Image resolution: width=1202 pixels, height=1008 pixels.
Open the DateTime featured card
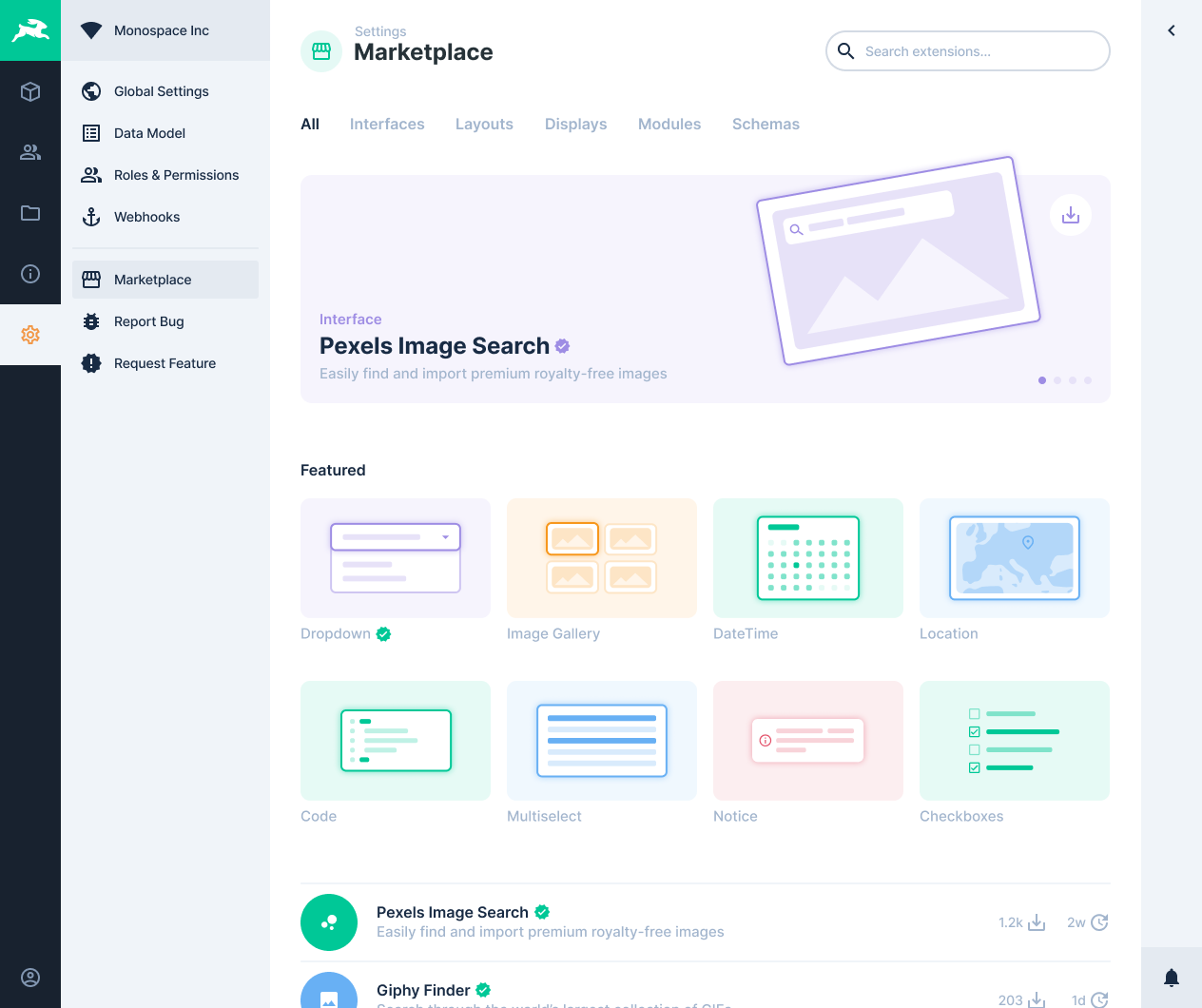(x=808, y=558)
